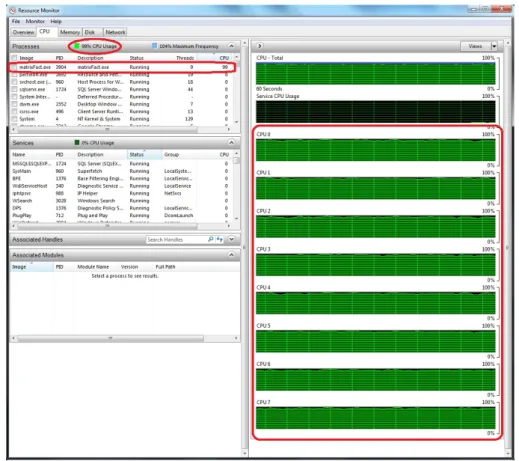Select the DPS service row
The image size is (519, 461).
[x=122, y=208]
